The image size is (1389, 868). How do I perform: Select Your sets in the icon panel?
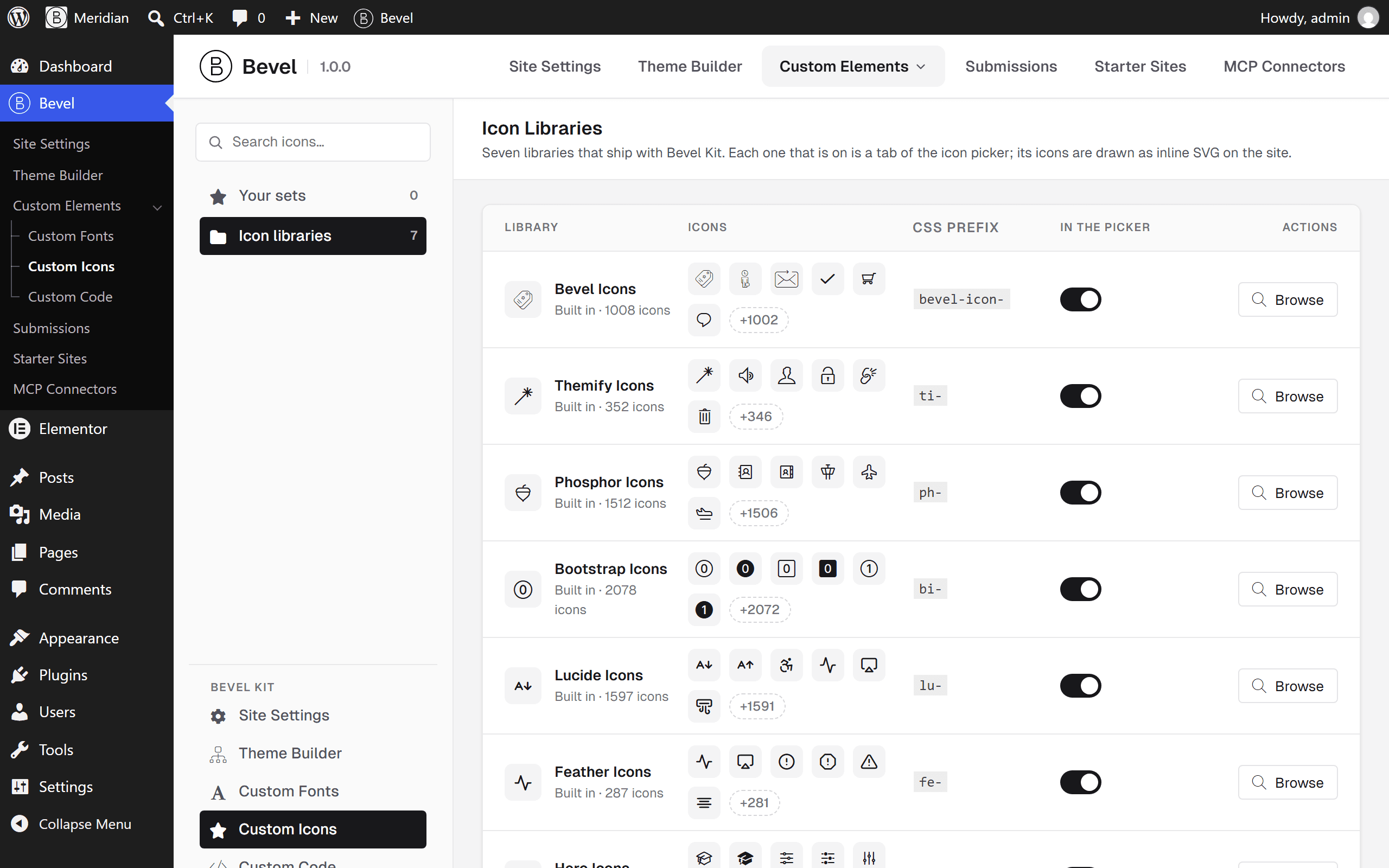pyautogui.click(x=313, y=196)
